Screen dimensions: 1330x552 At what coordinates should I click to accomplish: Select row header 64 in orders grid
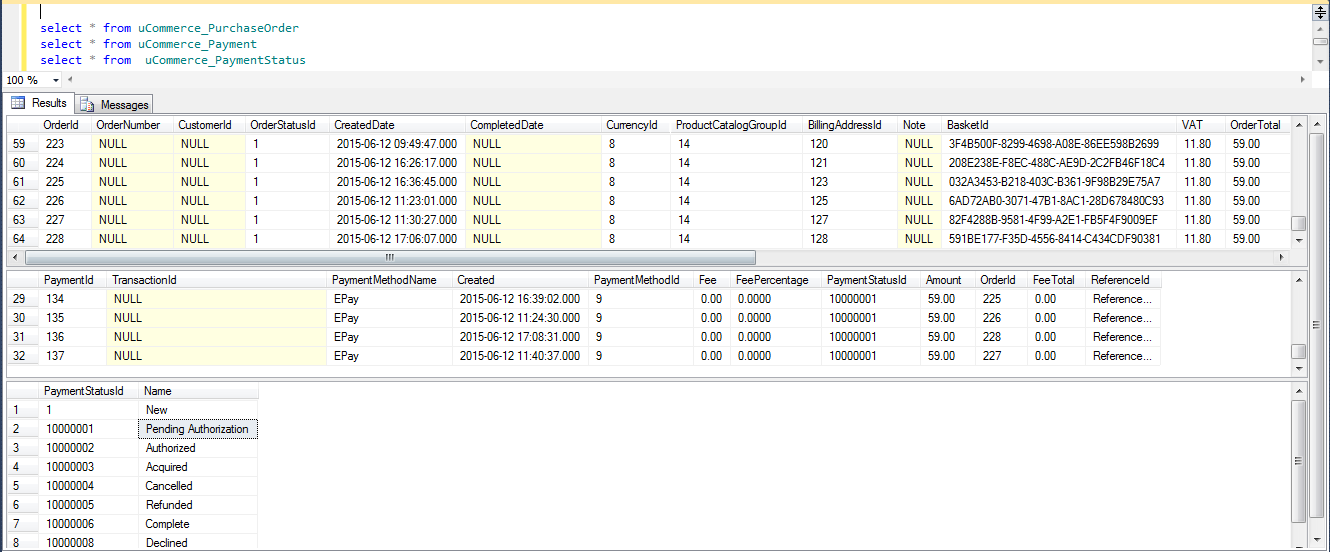[x=22, y=239]
